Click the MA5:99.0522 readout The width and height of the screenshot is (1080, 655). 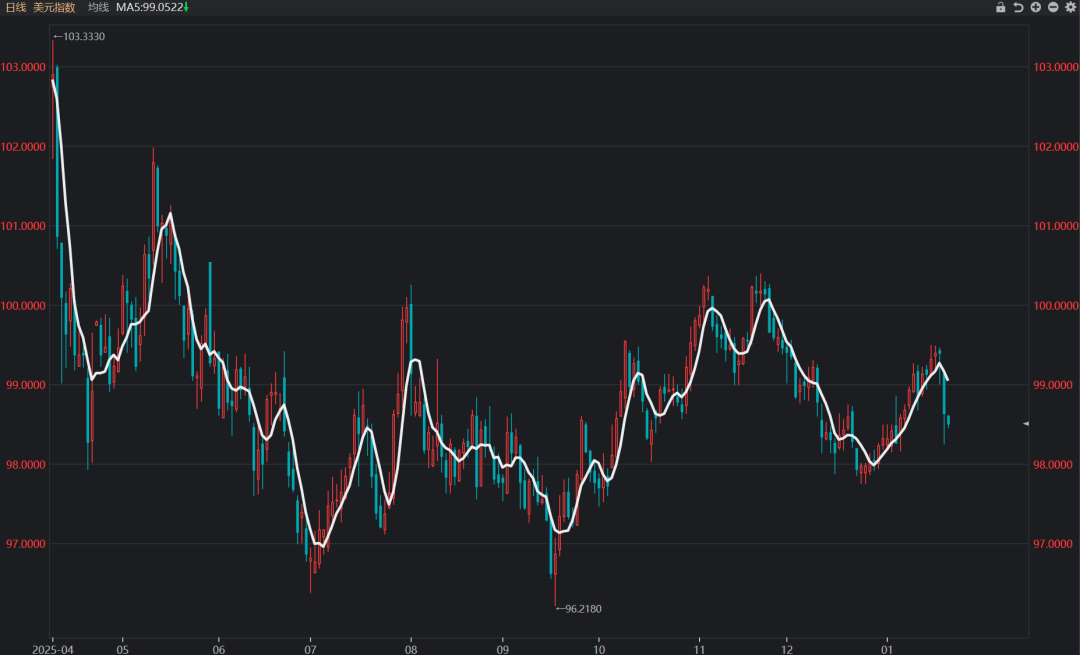click(148, 7)
